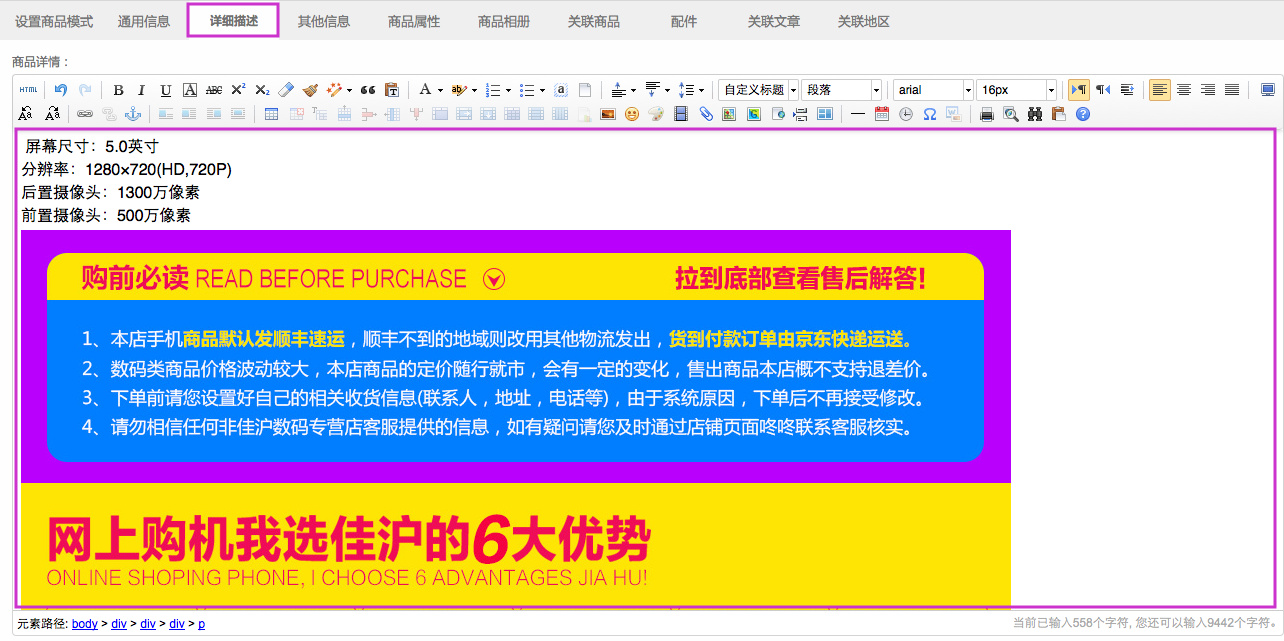1284x641 pixels.
Task: Click the select all icon
Action: [x=561, y=90]
